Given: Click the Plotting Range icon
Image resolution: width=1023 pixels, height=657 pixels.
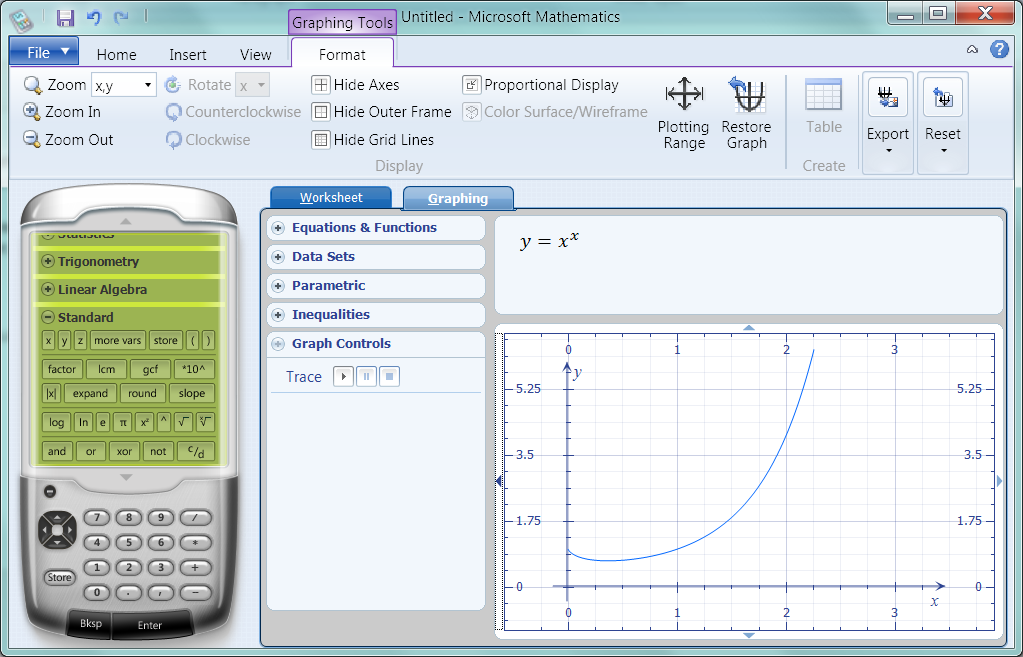Looking at the screenshot, I should pos(684,95).
